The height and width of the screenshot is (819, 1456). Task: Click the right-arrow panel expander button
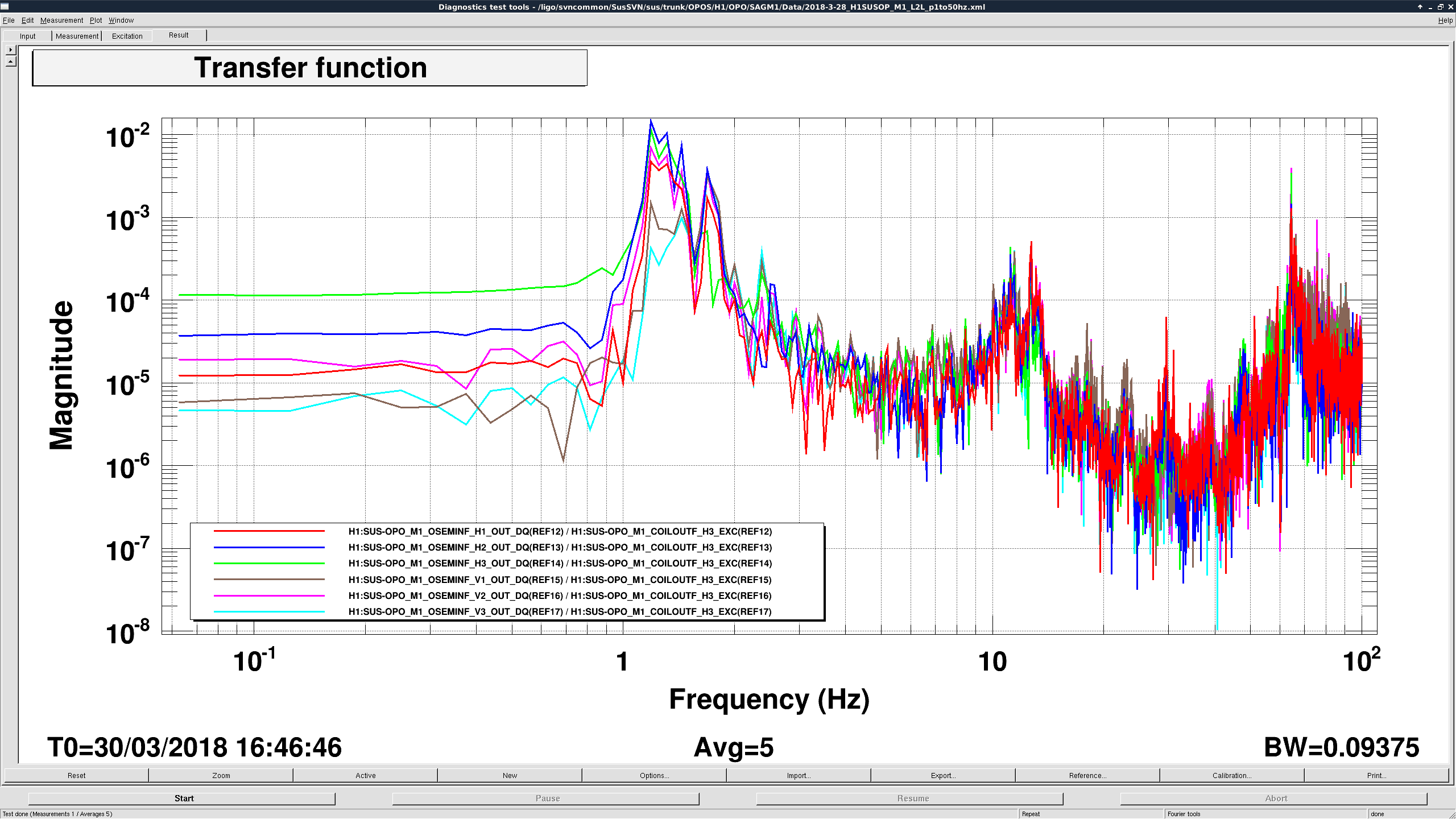click(11, 49)
